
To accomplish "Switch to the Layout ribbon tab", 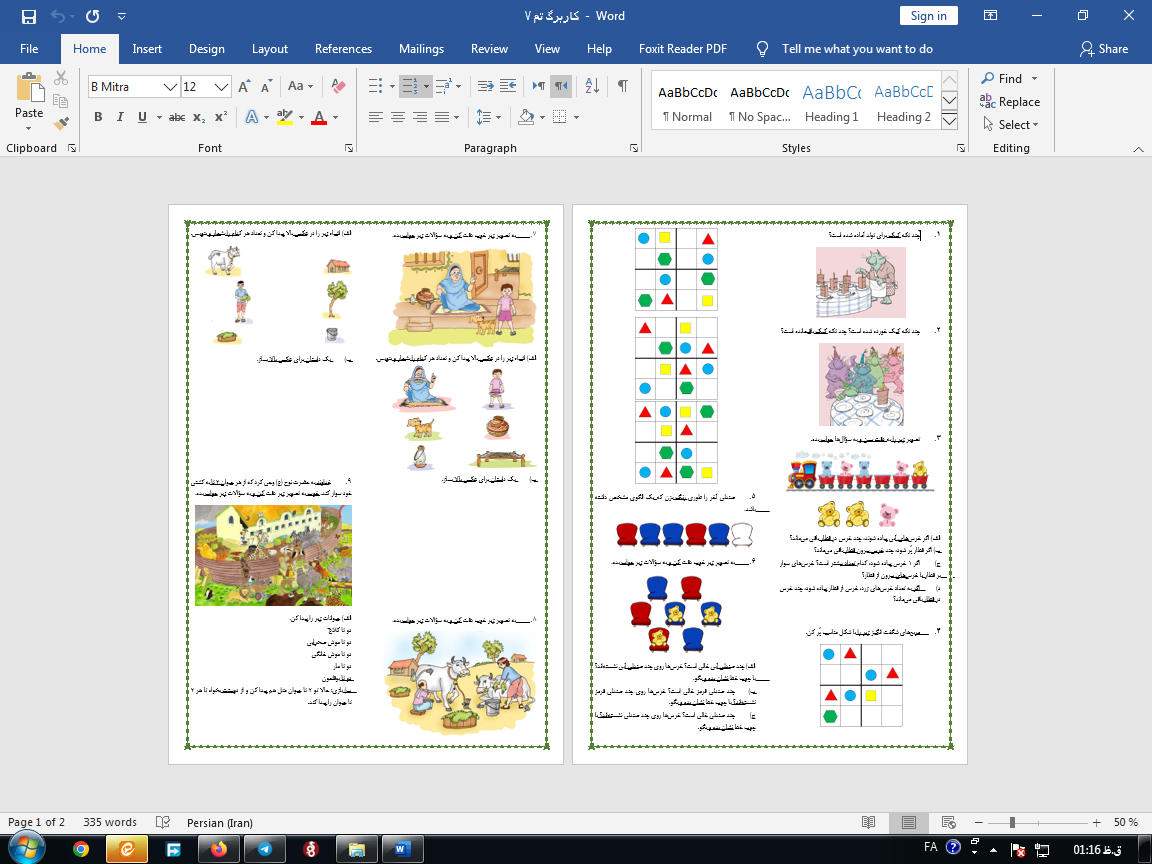I will pyautogui.click(x=269, y=49).
